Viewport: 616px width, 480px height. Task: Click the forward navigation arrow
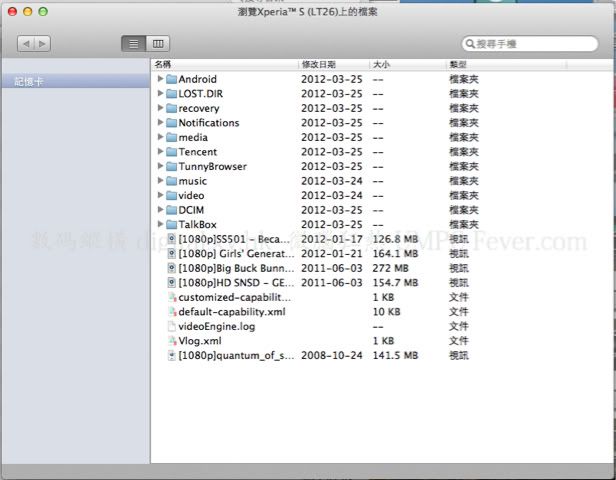[41, 44]
